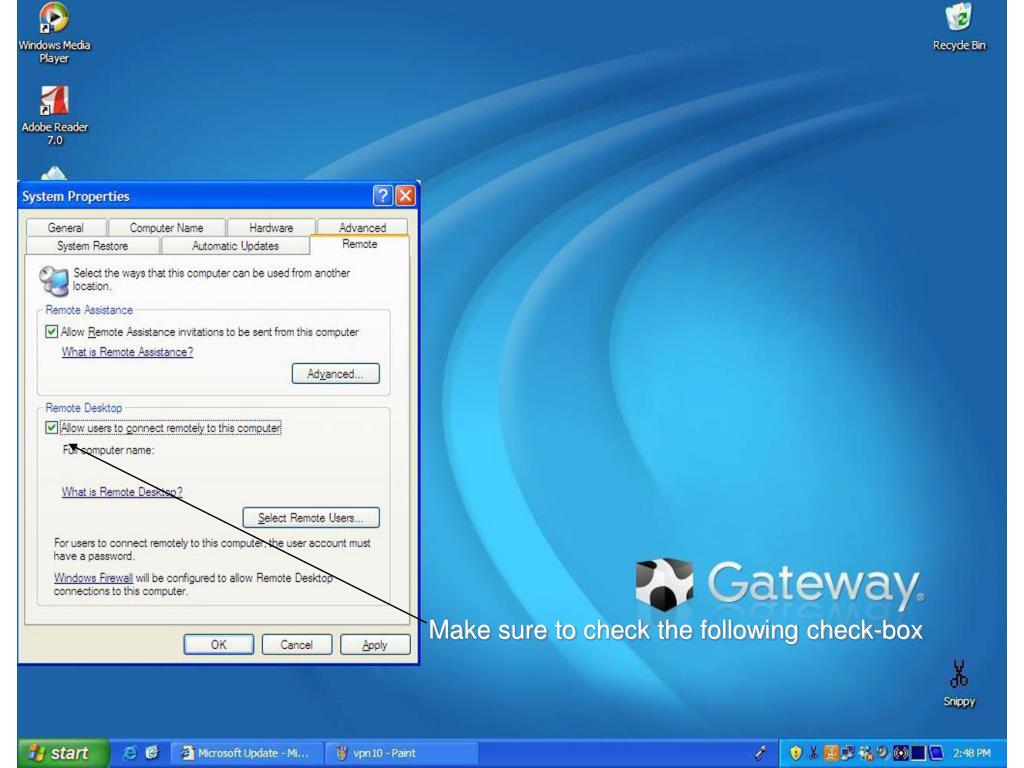Open Adobe Reader 7.0 desktop shortcut

pos(54,116)
